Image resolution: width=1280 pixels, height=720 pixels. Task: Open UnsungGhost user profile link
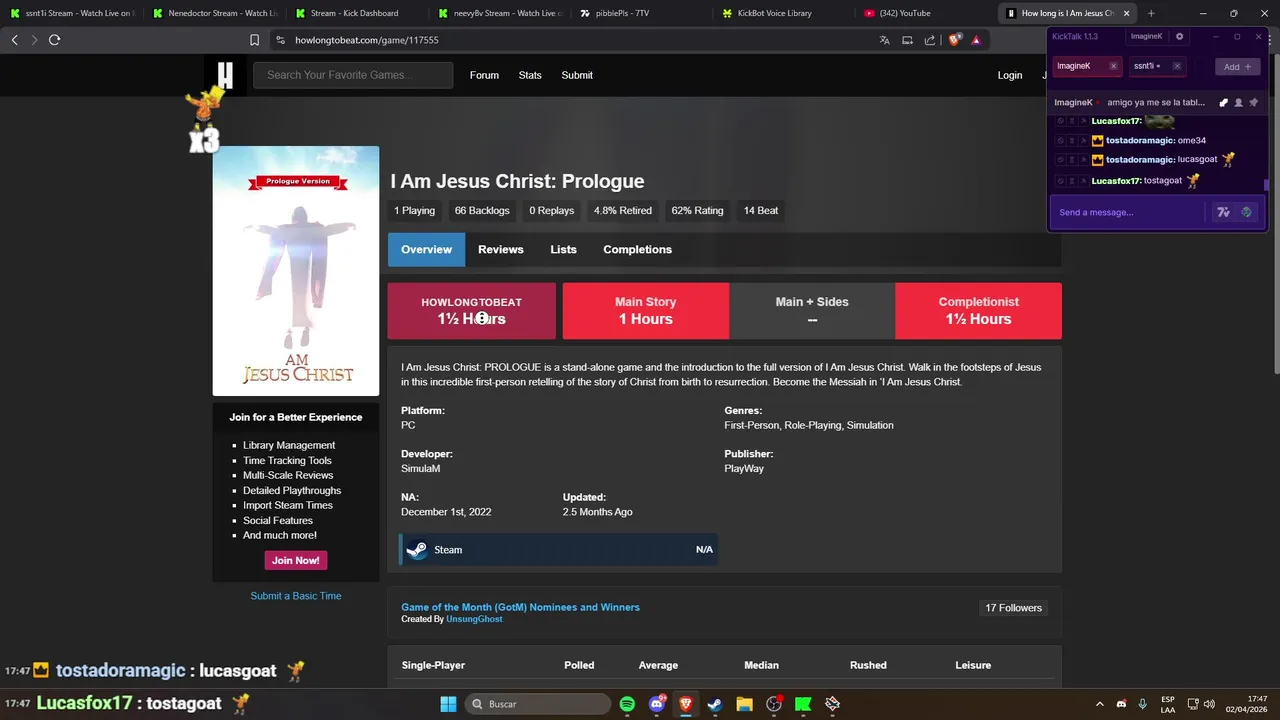[474, 619]
